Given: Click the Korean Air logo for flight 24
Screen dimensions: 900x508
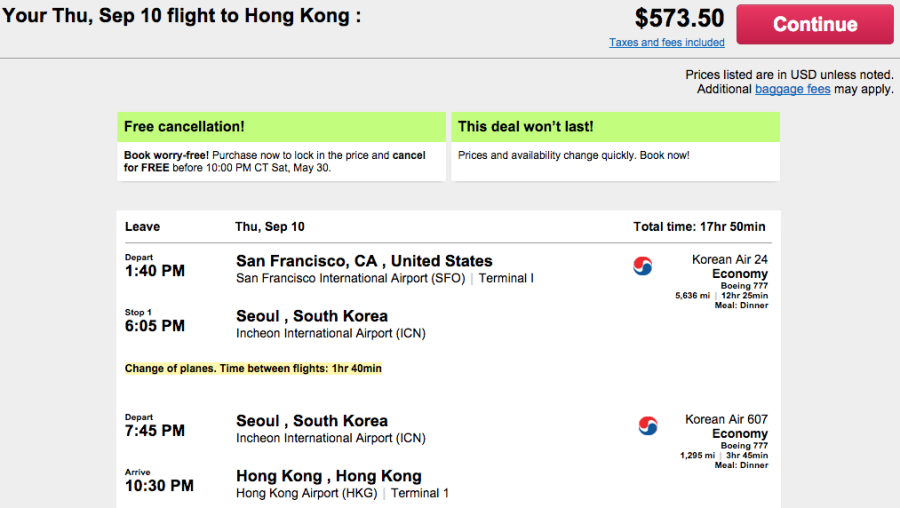Looking at the screenshot, I should pos(642,266).
